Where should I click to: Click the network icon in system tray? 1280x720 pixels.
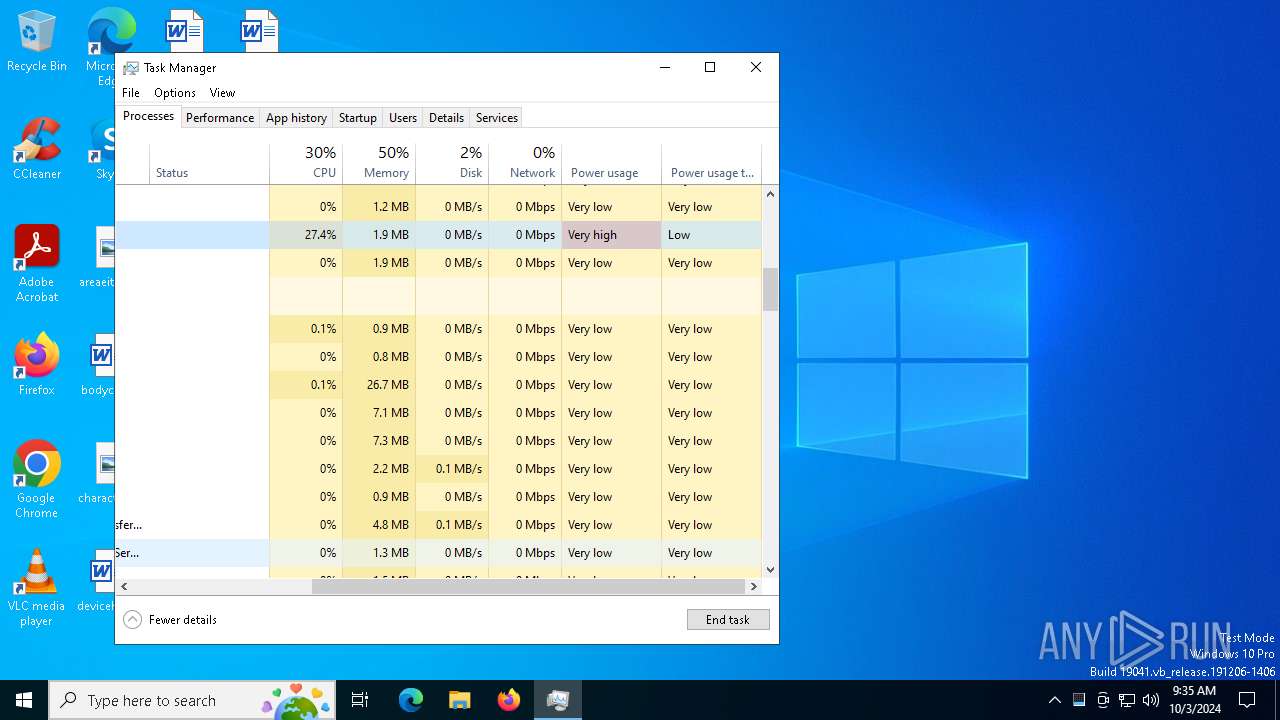click(1127, 700)
